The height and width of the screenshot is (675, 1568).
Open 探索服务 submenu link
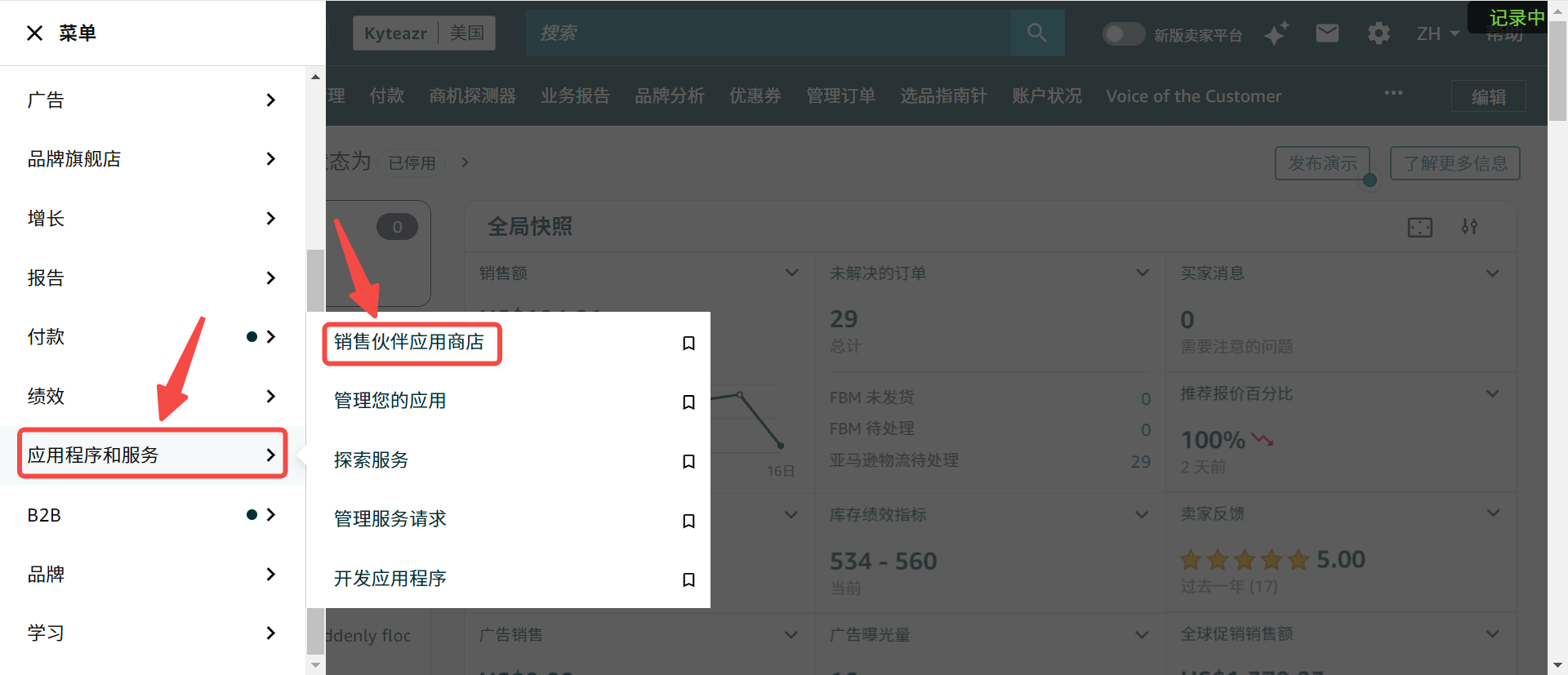tap(372, 460)
